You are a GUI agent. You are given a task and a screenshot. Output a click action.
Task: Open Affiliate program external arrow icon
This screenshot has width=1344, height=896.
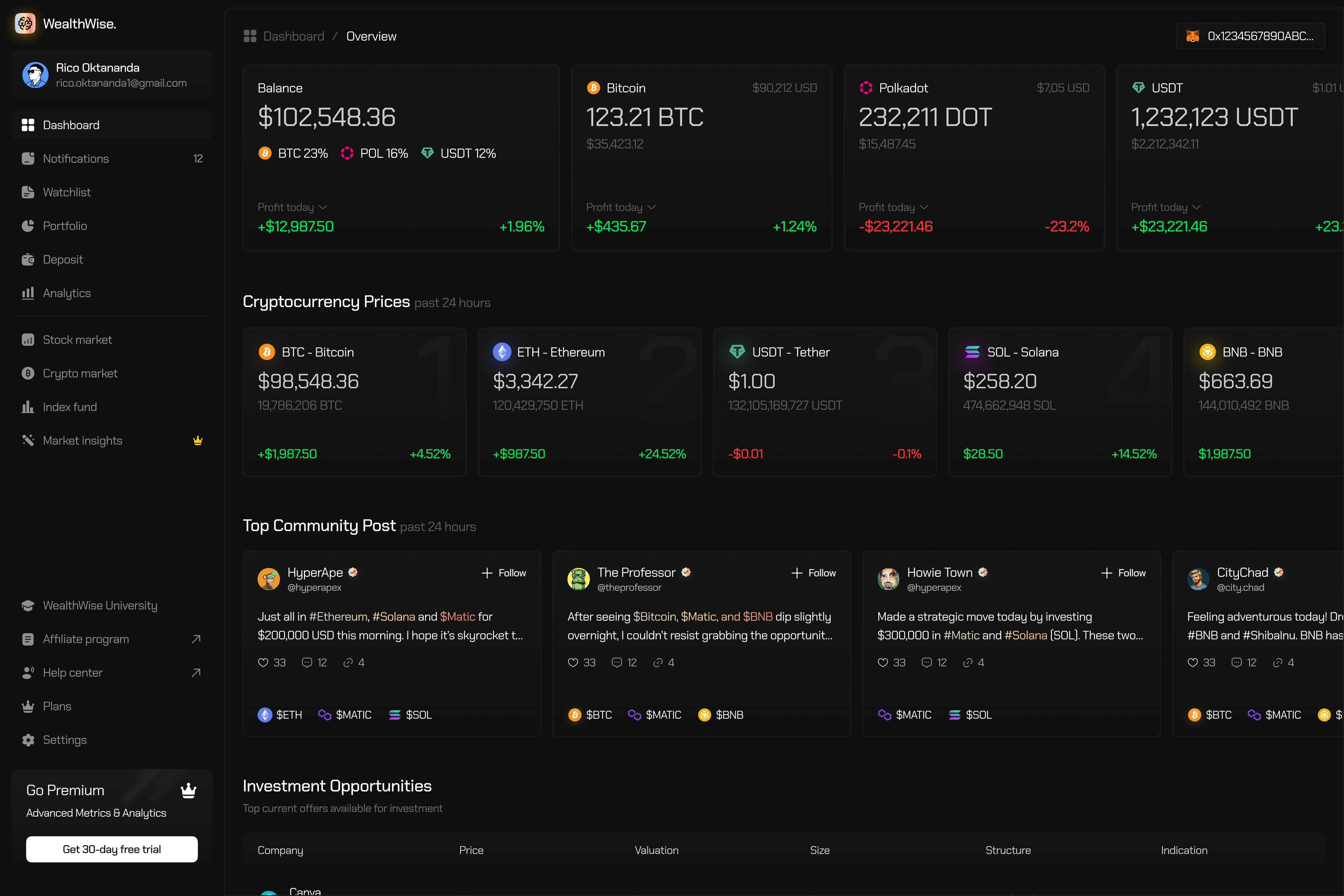pyautogui.click(x=196, y=639)
